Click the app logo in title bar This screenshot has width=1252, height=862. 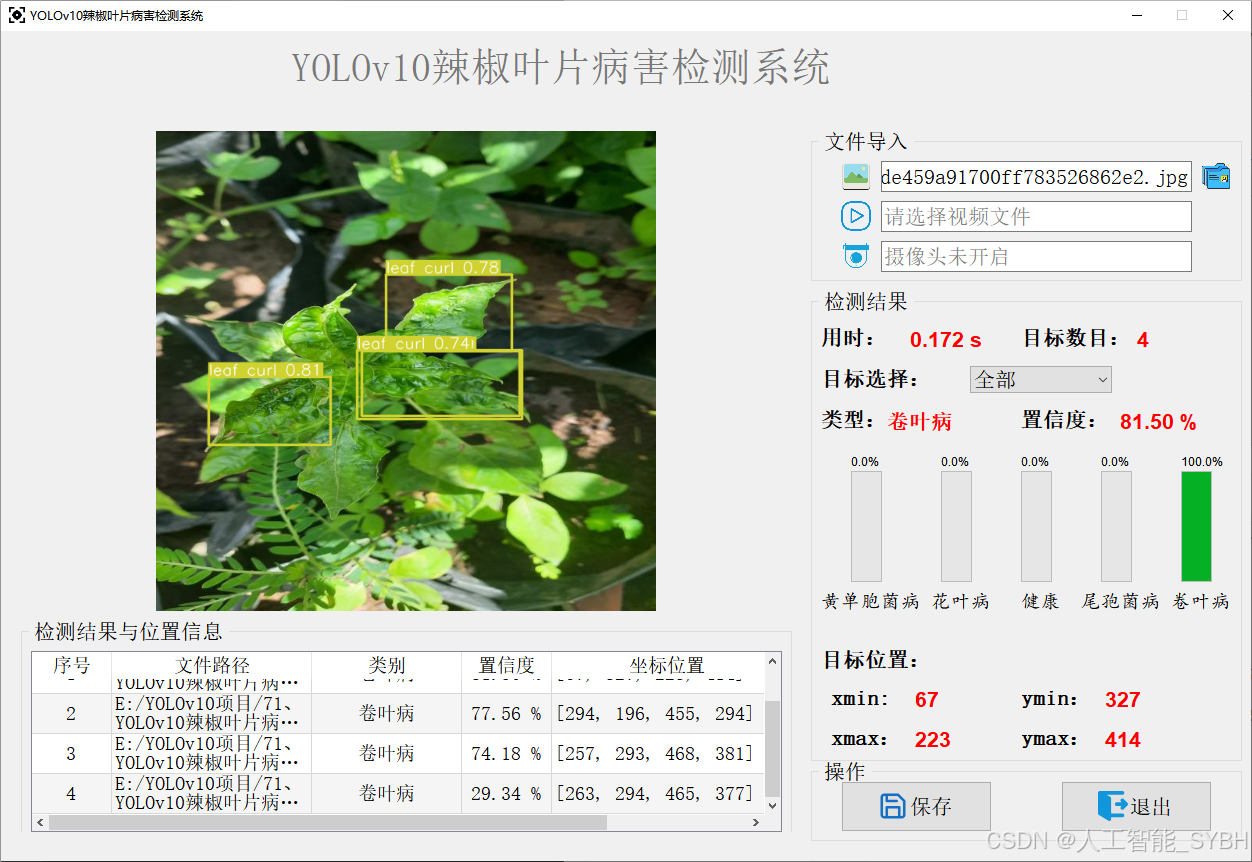tap(17, 15)
